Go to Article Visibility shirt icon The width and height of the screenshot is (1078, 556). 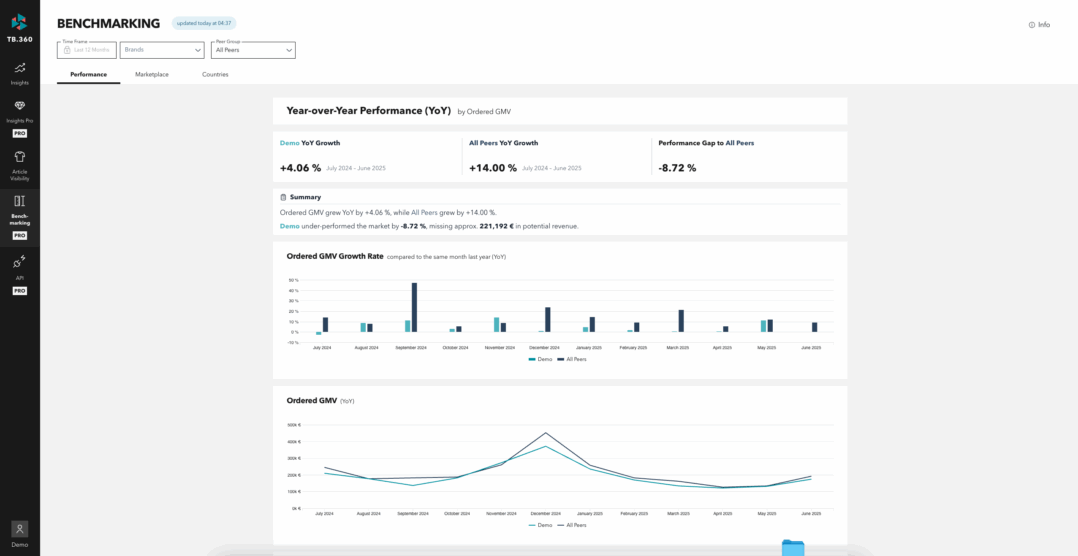[19, 157]
